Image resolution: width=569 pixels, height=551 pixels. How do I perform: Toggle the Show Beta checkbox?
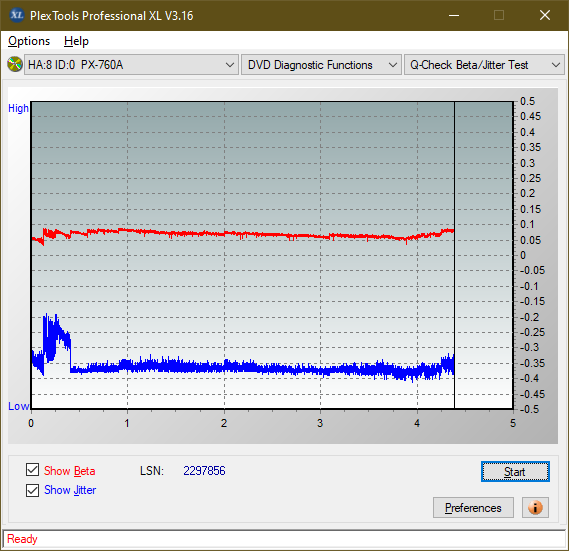[32, 470]
